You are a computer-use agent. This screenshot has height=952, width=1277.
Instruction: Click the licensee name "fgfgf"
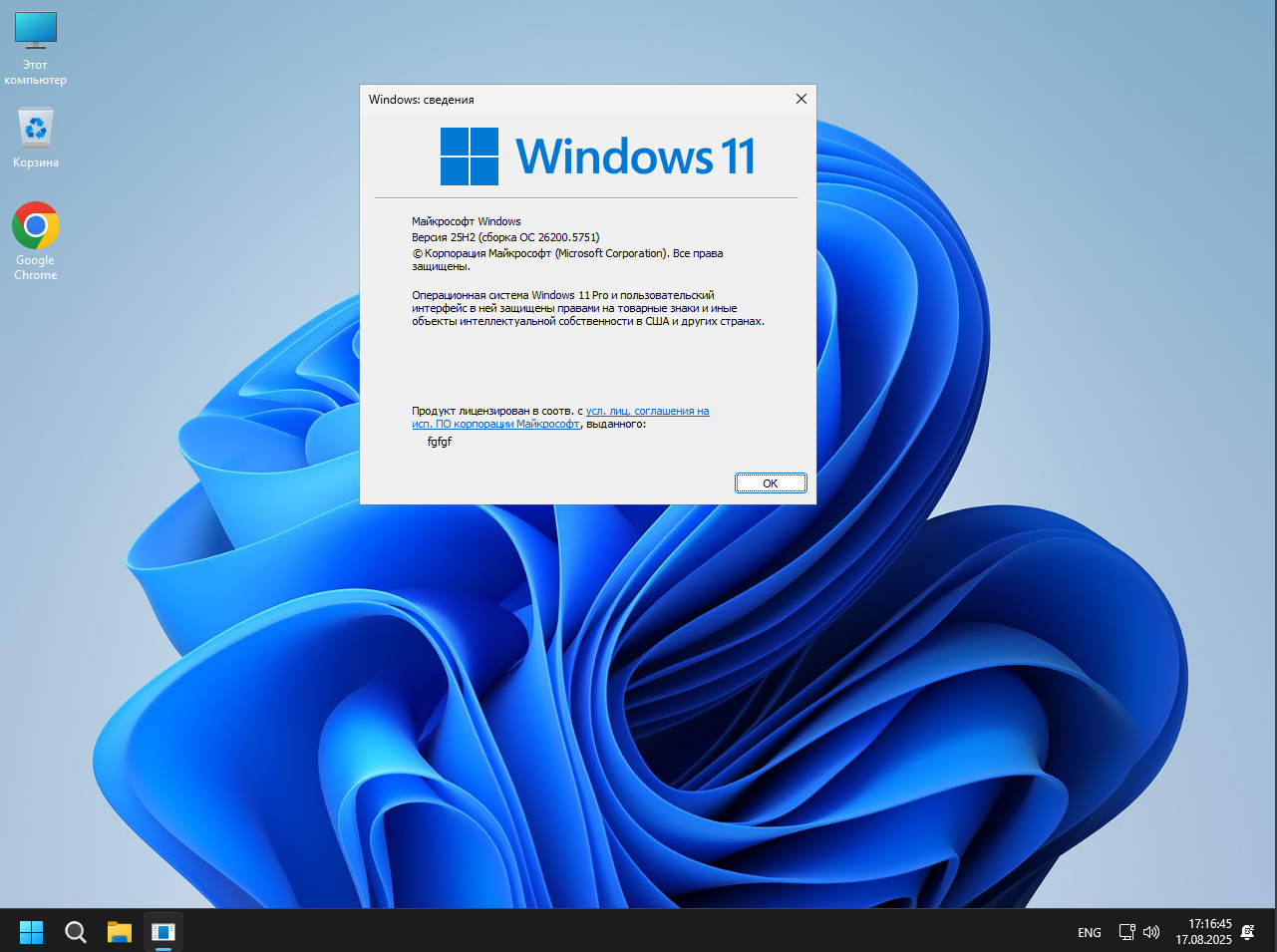pyautogui.click(x=440, y=442)
